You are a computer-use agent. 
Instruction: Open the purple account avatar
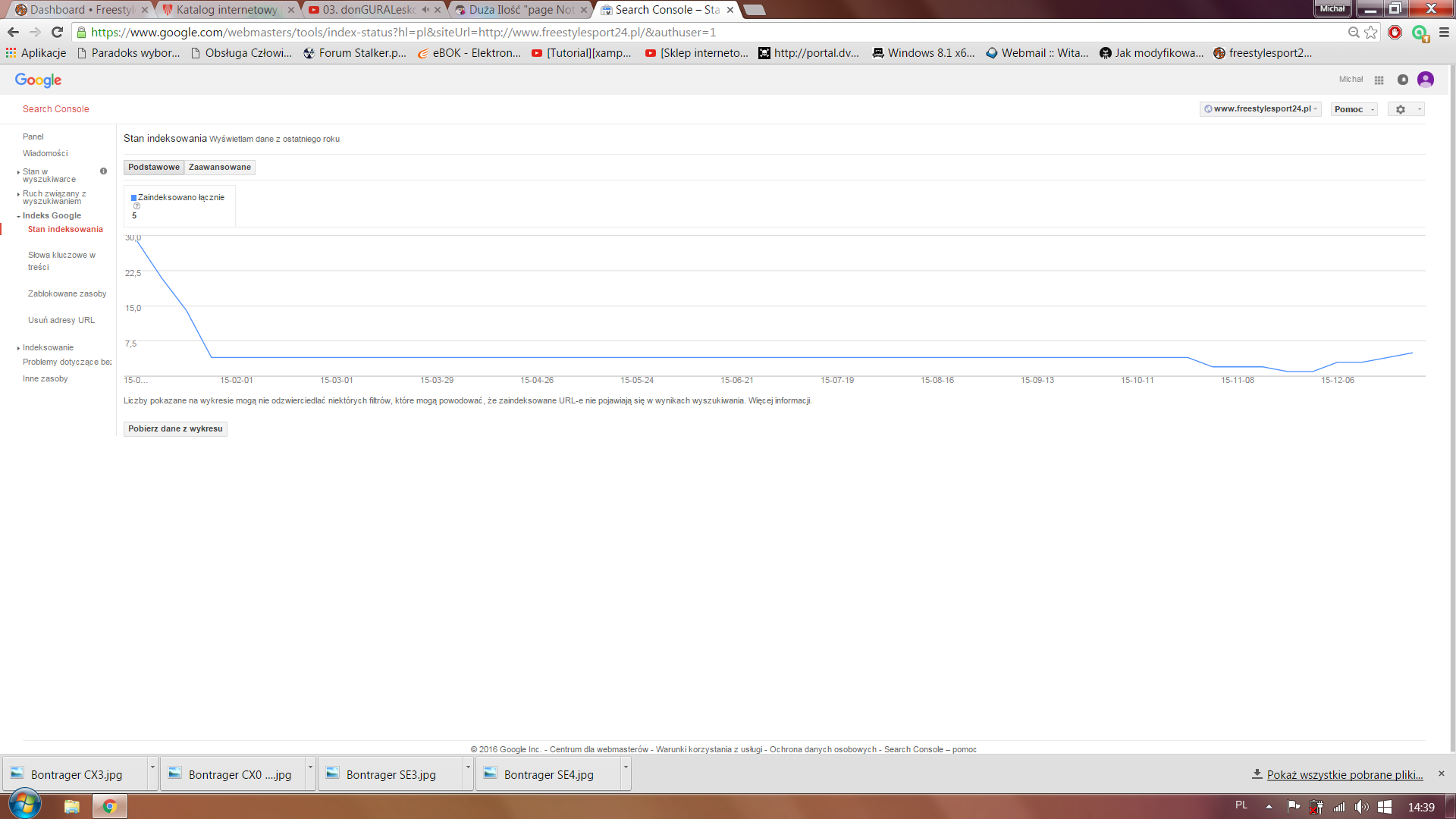(1425, 80)
